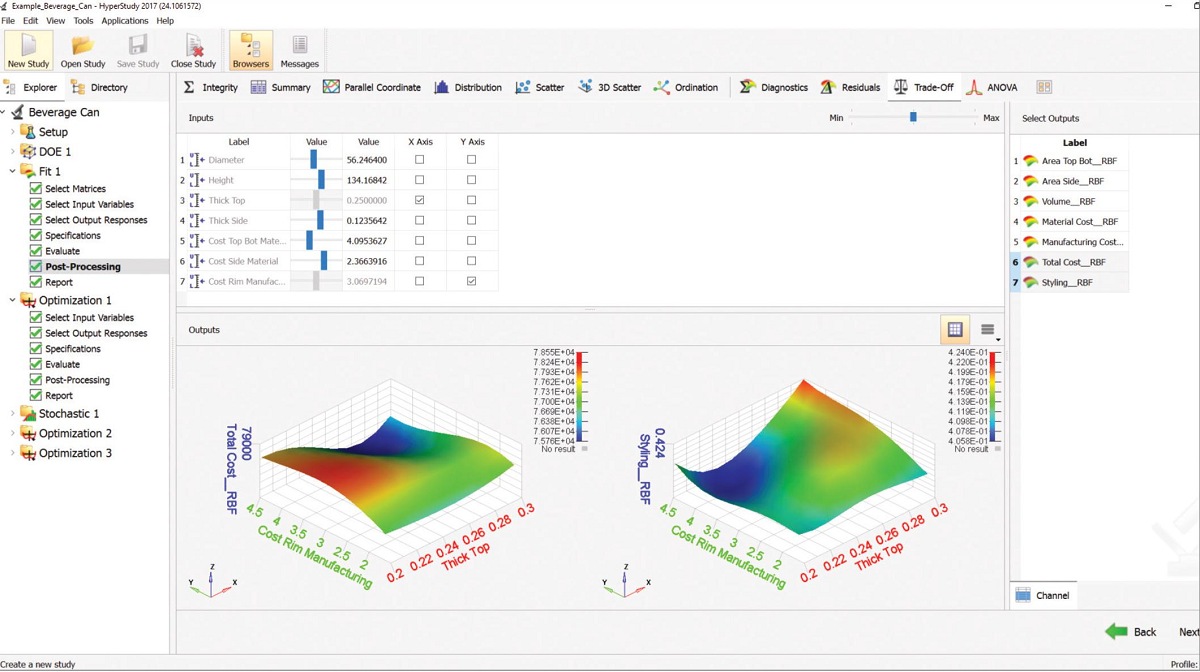
Task: Open the Applications menu
Action: pyautogui.click(x=125, y=20)
